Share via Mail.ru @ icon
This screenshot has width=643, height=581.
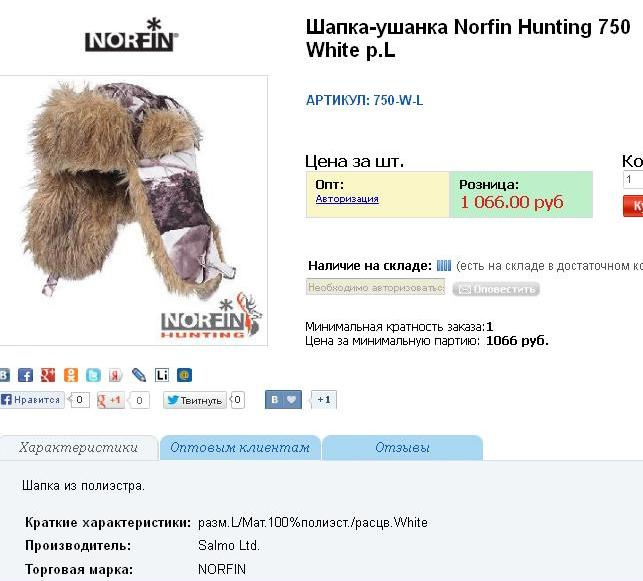coord(184,375)
